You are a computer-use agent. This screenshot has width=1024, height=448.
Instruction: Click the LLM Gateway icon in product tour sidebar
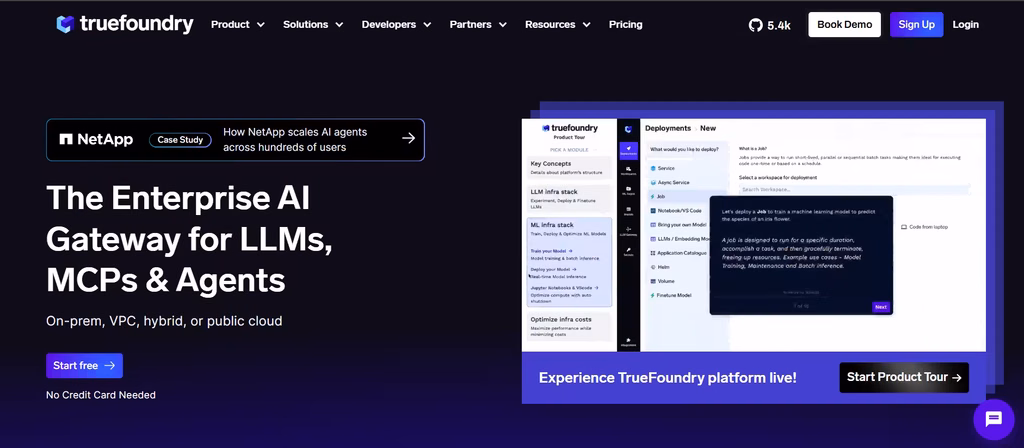pyautogui.click(x=628, y=231)
